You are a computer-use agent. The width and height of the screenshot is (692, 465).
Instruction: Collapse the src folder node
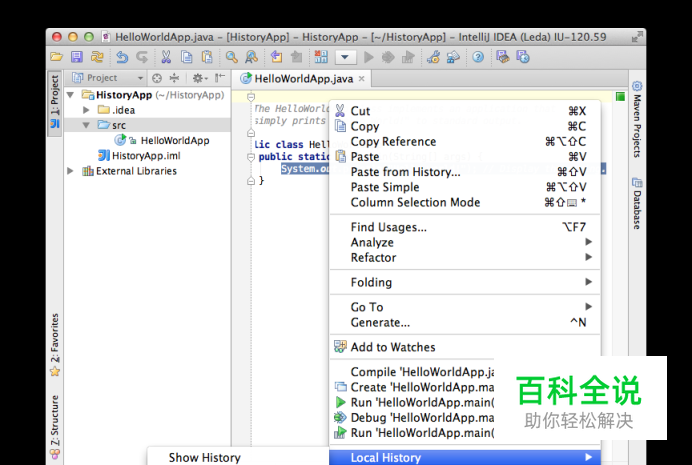86,125
